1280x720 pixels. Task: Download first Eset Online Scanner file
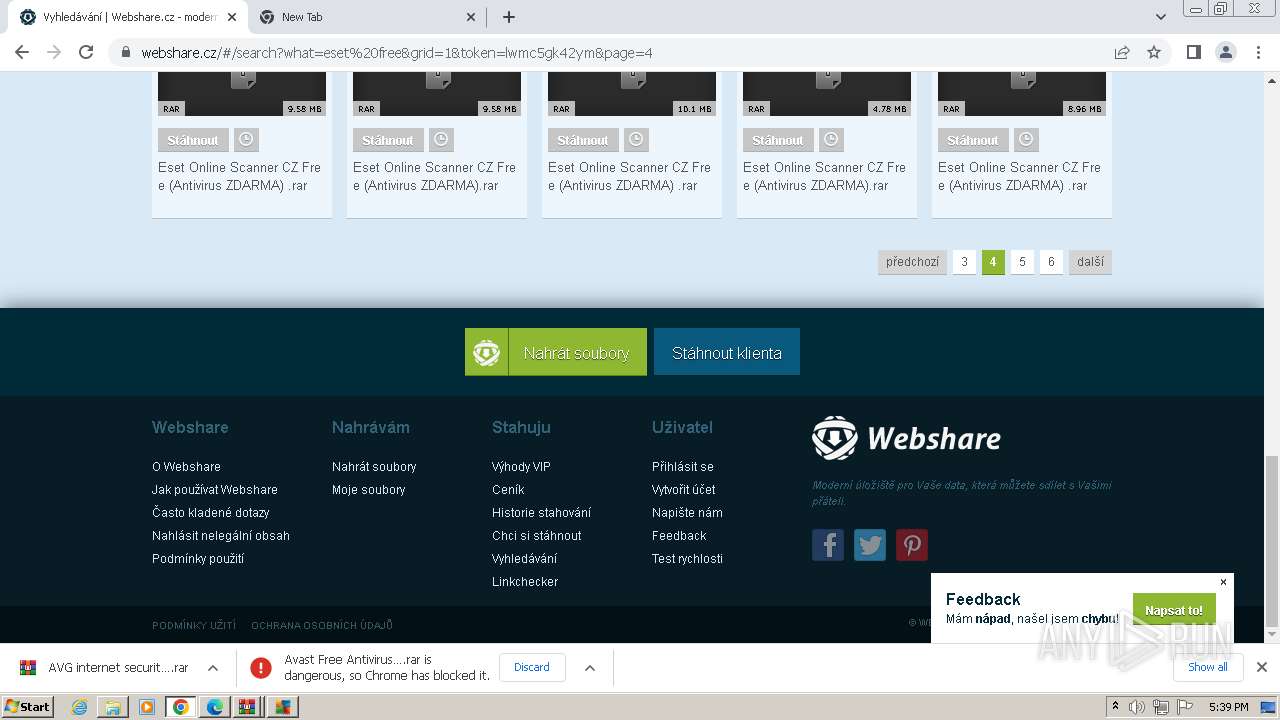click(x=193, y=140)
